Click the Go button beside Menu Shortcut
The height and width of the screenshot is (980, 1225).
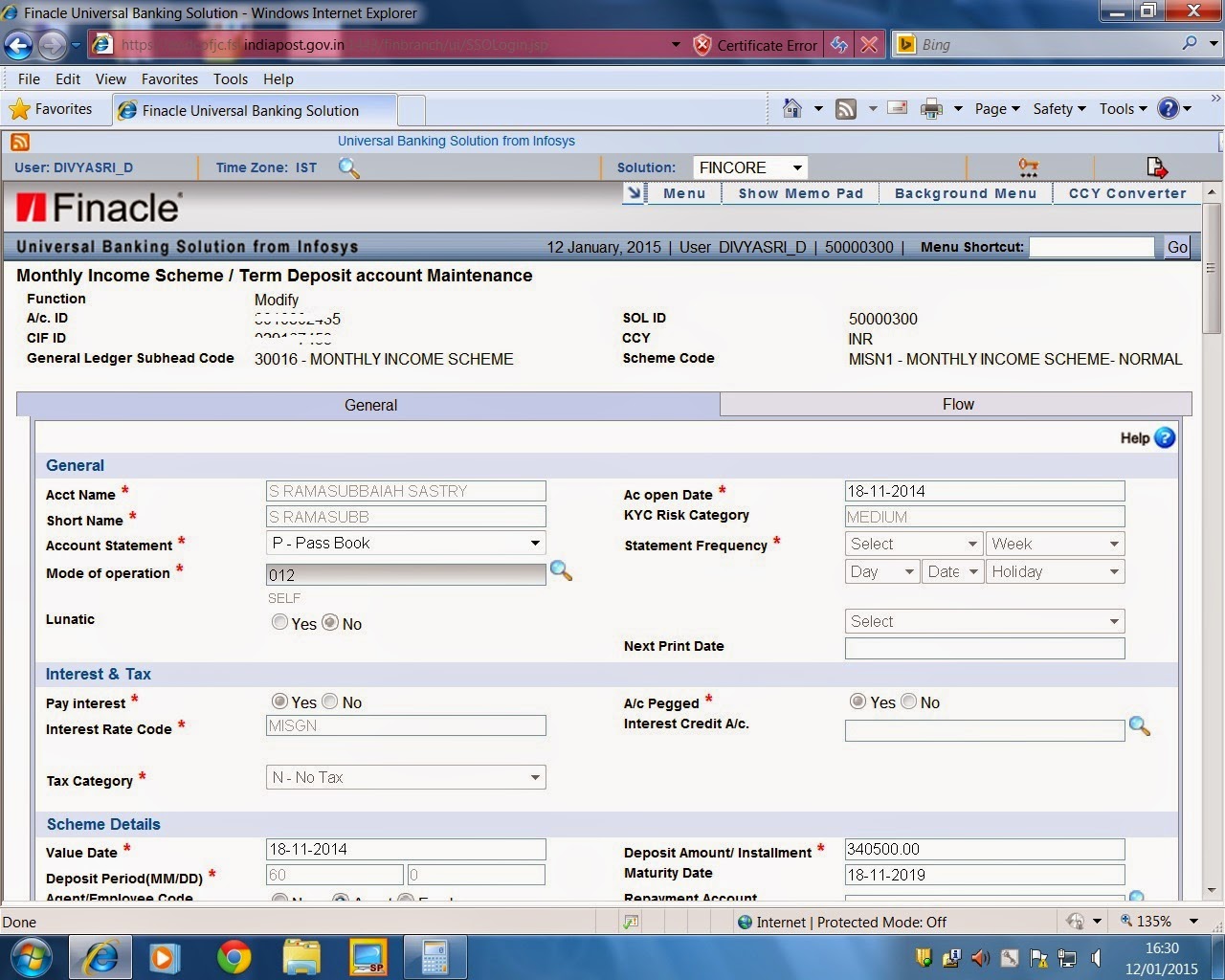[x=1177, y=247]
